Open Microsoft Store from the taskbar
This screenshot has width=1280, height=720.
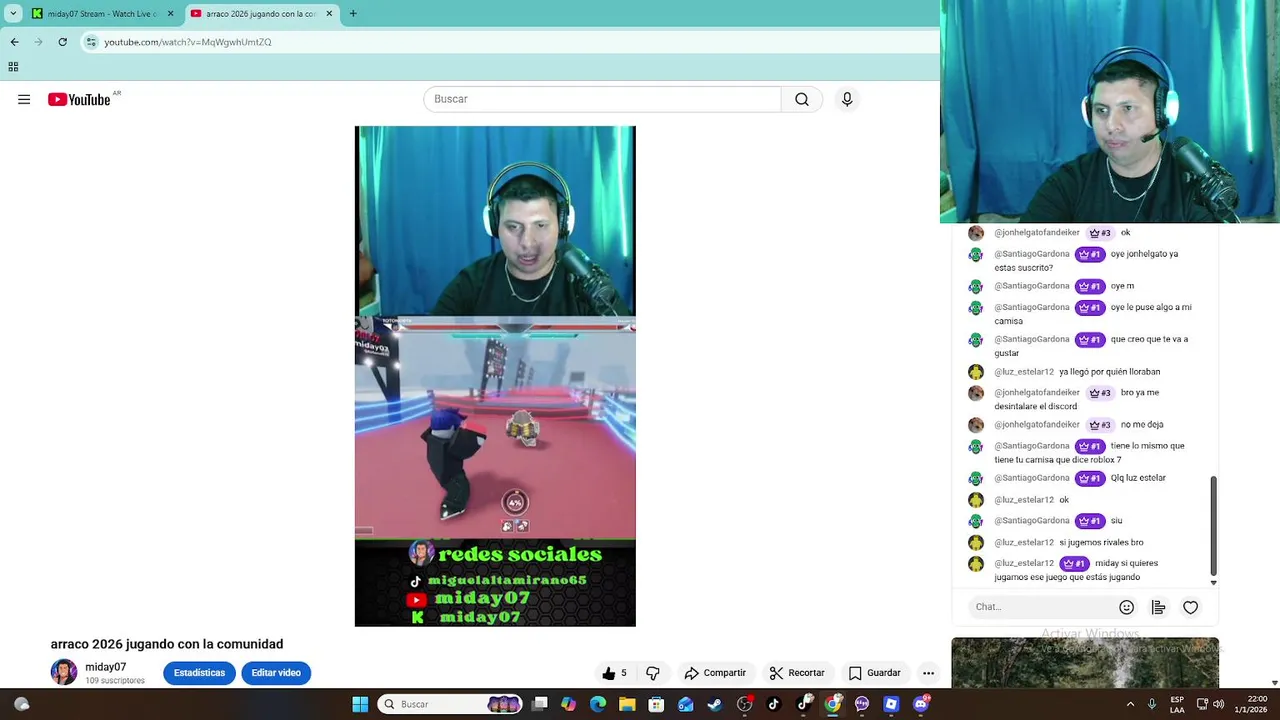coord(656,704)
